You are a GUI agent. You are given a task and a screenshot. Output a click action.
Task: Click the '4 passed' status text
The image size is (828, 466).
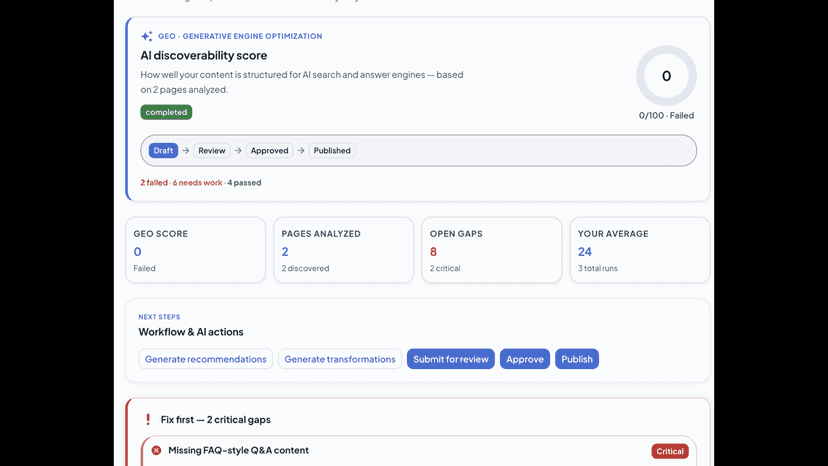pos(244,182)
